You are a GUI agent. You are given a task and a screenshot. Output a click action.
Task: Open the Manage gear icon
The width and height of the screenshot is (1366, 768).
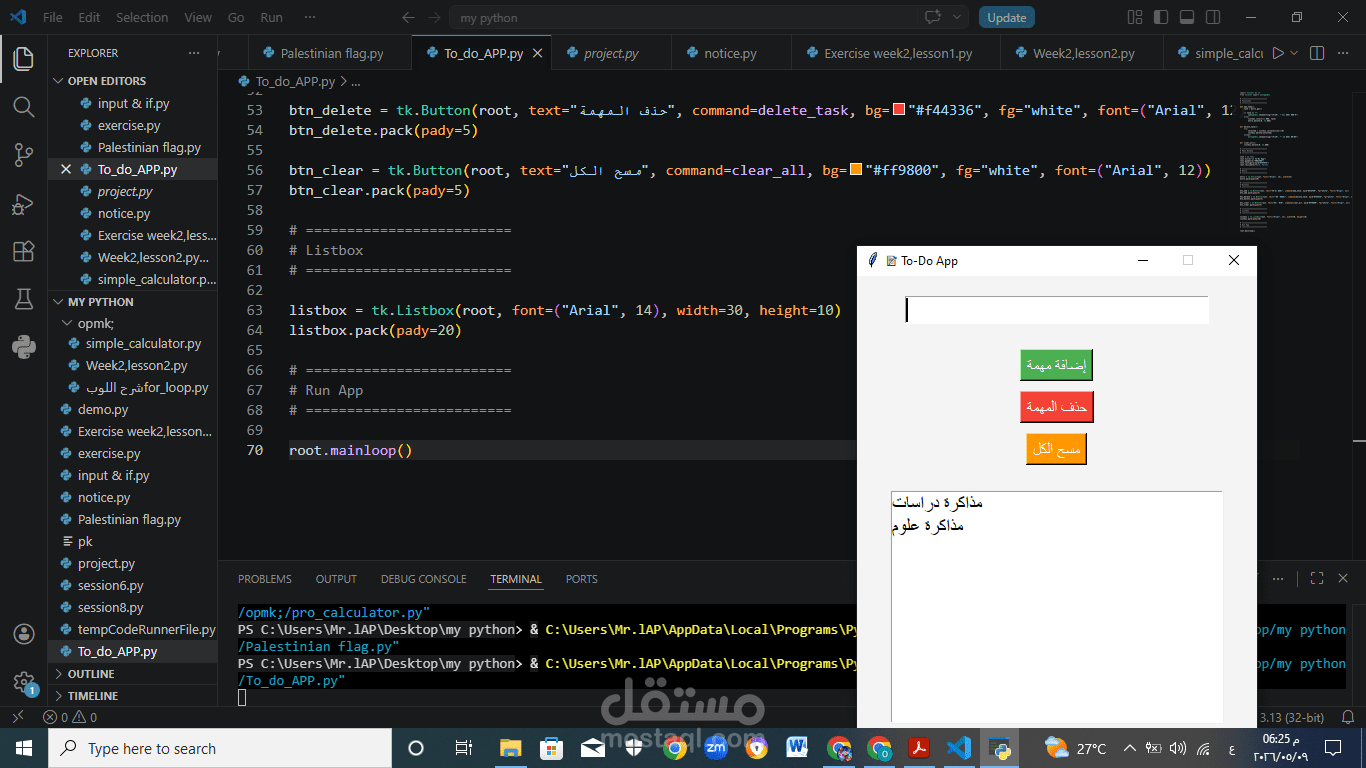[23, 683]
